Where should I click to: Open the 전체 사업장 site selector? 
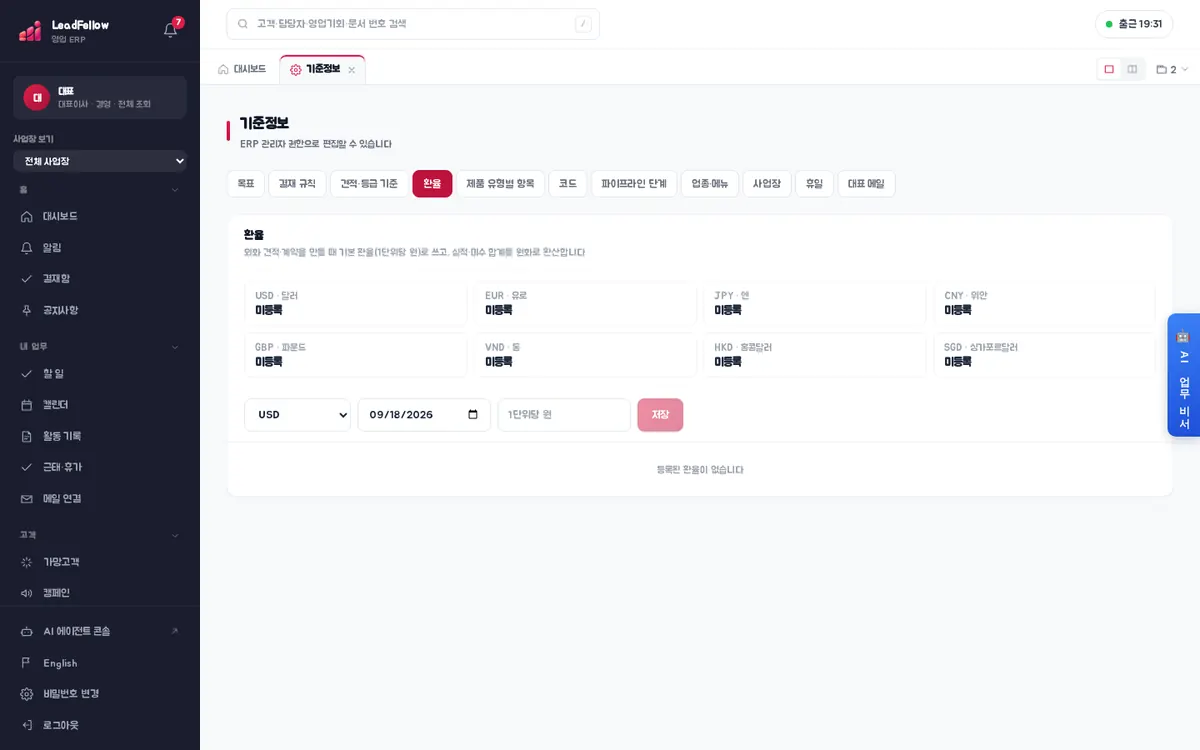[x=100, y=161]
